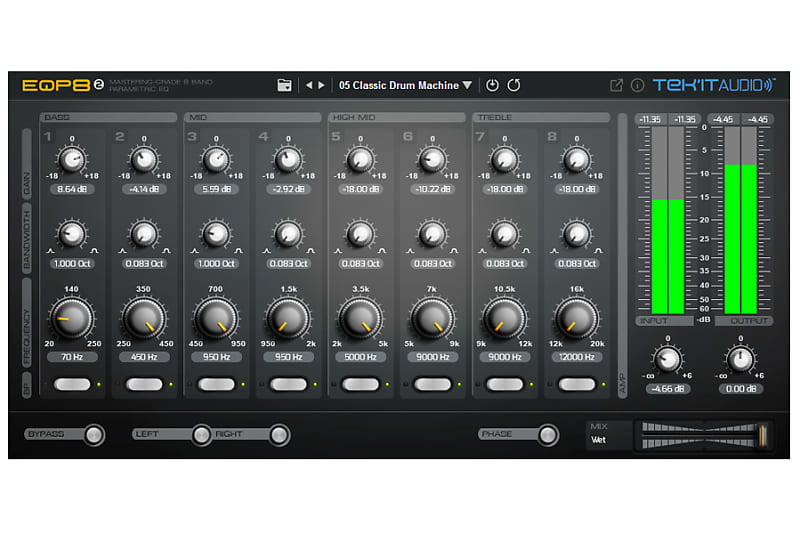Click band 3 gain knob
800x534 pixels.
point(216,160)
